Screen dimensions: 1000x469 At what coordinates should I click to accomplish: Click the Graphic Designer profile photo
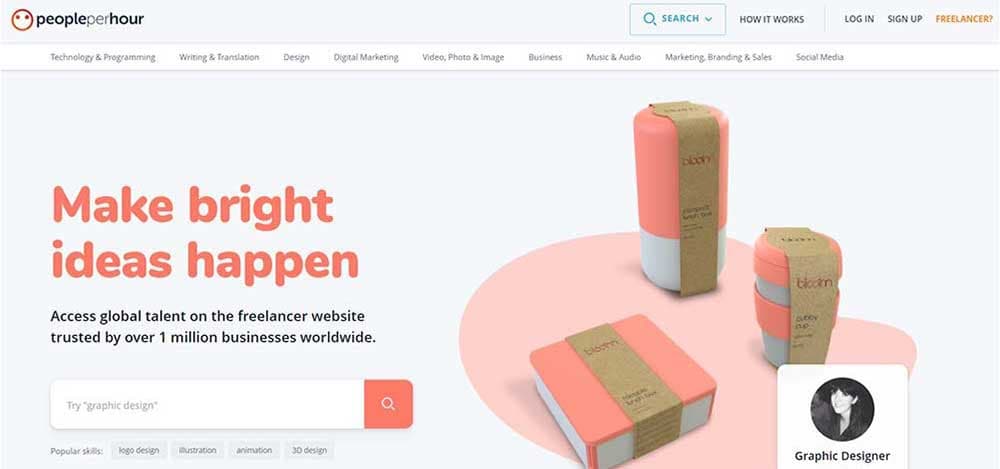pyautogui.click(x=842, y=409)
